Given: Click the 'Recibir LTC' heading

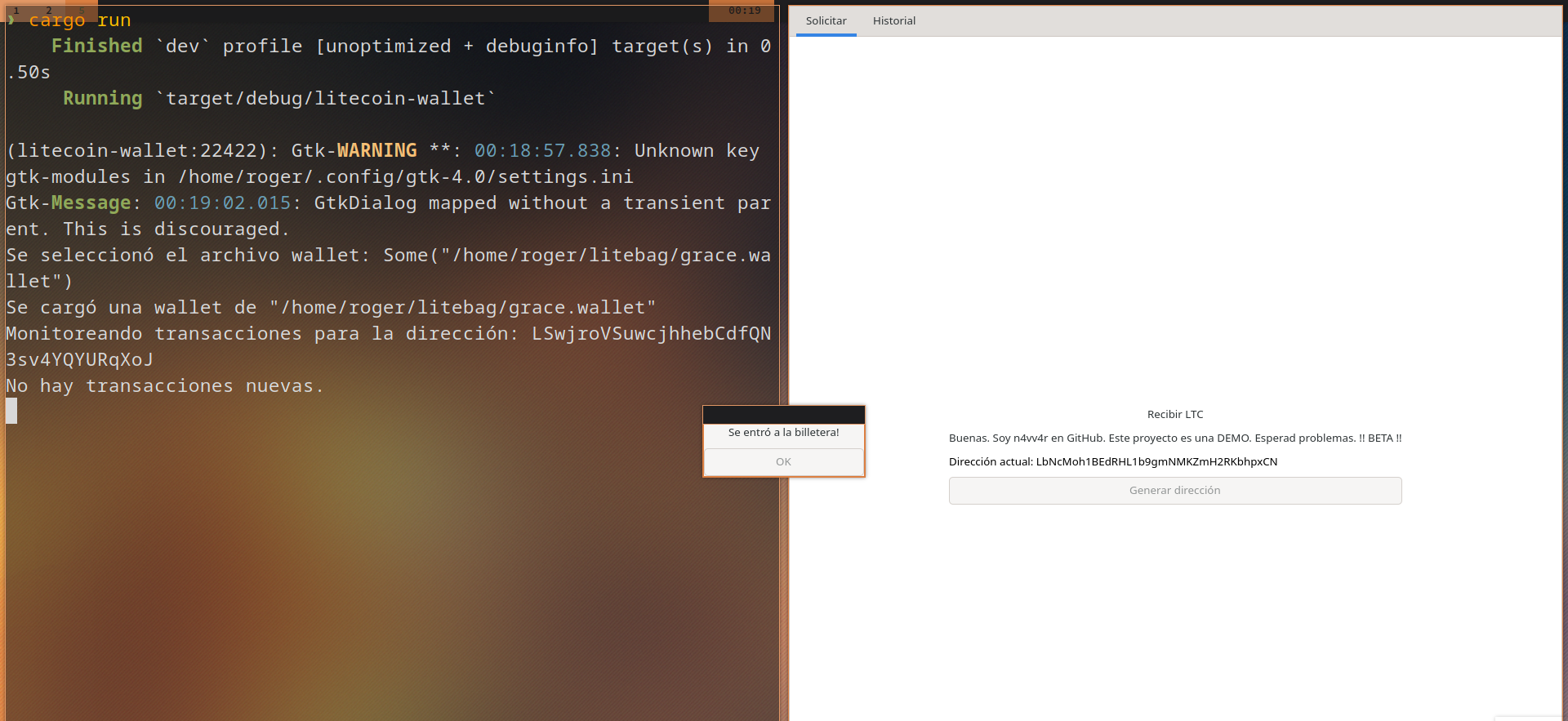Looking at the screenshot, I should click(1174, 415).
